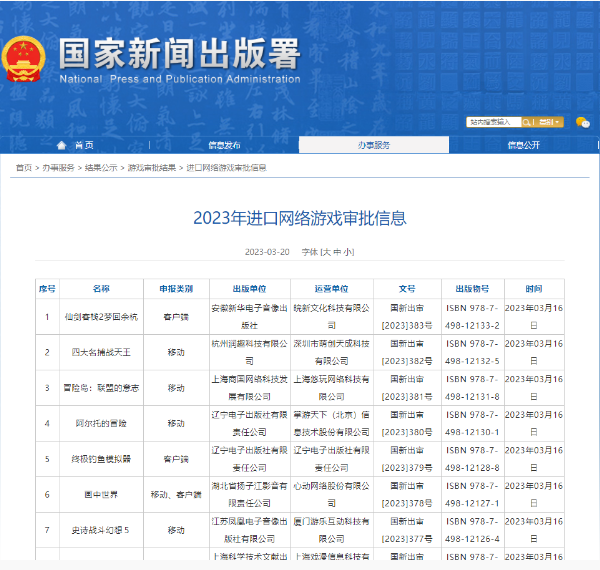600x570 pixels.
Task: Click 客户端 category in row 5
Action: click(176, 459)
